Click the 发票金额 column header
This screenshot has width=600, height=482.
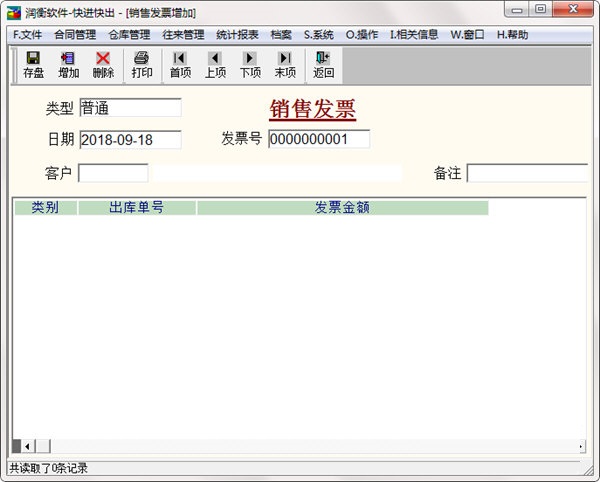tap(342, 208)
